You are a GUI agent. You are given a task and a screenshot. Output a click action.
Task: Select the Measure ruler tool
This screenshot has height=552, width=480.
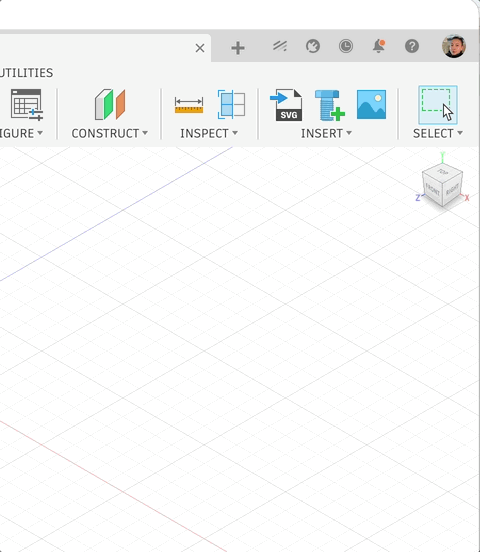coord(189,105)
